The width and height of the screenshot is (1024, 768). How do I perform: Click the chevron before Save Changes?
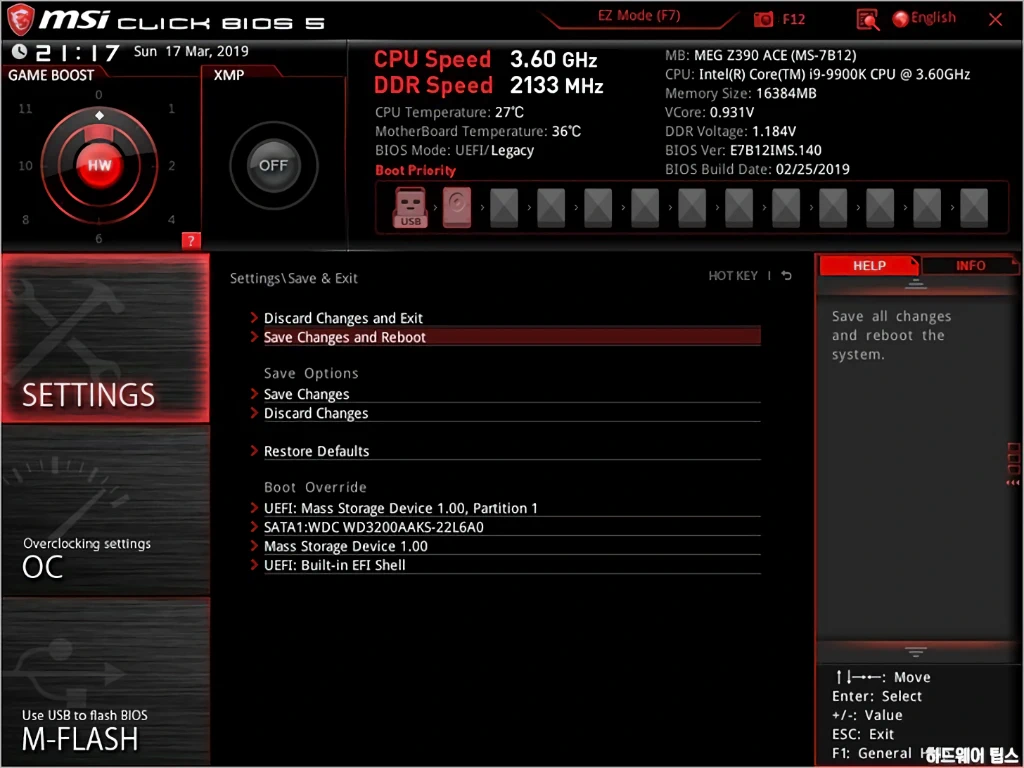pyautogui.click(x=254, y=393)
